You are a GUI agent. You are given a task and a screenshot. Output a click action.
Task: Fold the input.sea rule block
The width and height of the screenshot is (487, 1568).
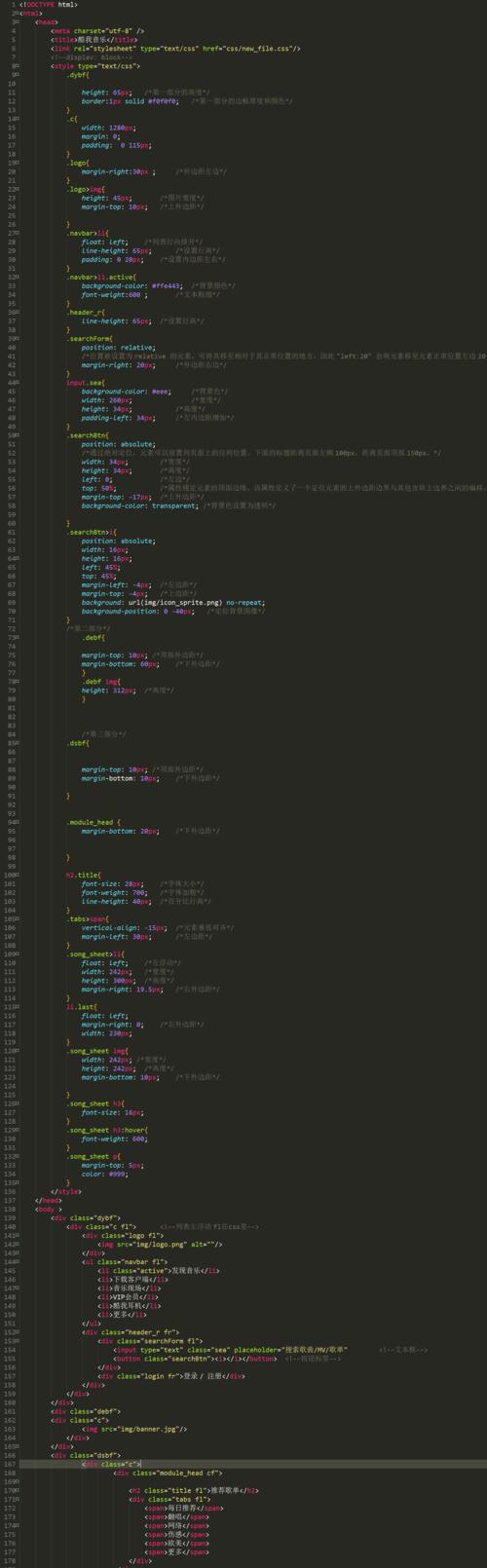pos(16,383)
